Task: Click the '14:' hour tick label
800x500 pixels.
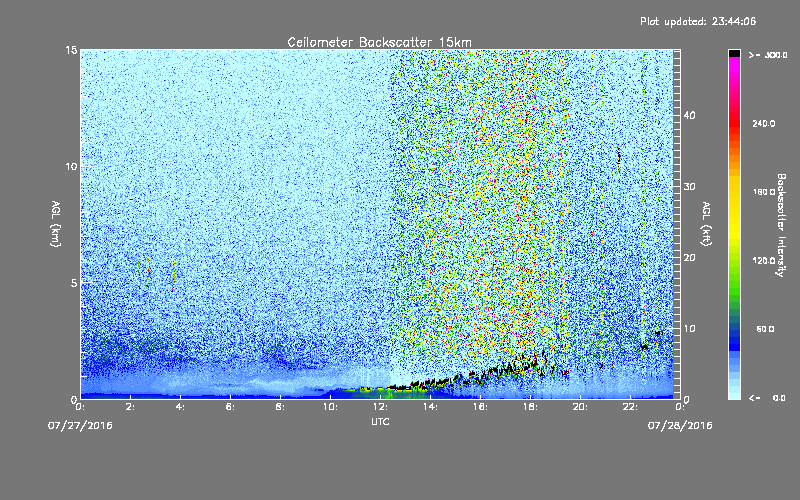Action: (x=430, y=407)
